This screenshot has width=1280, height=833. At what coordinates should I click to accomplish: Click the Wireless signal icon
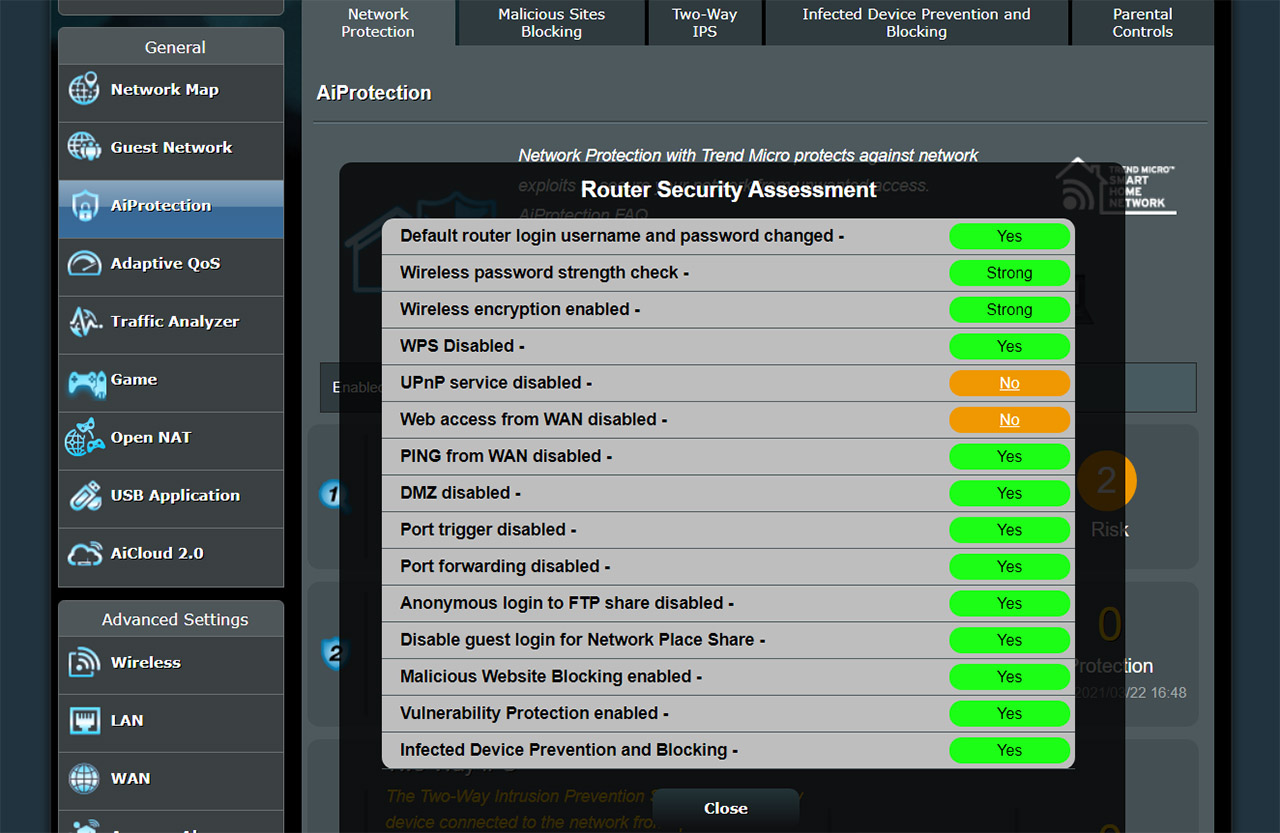(x=84, y=662)
